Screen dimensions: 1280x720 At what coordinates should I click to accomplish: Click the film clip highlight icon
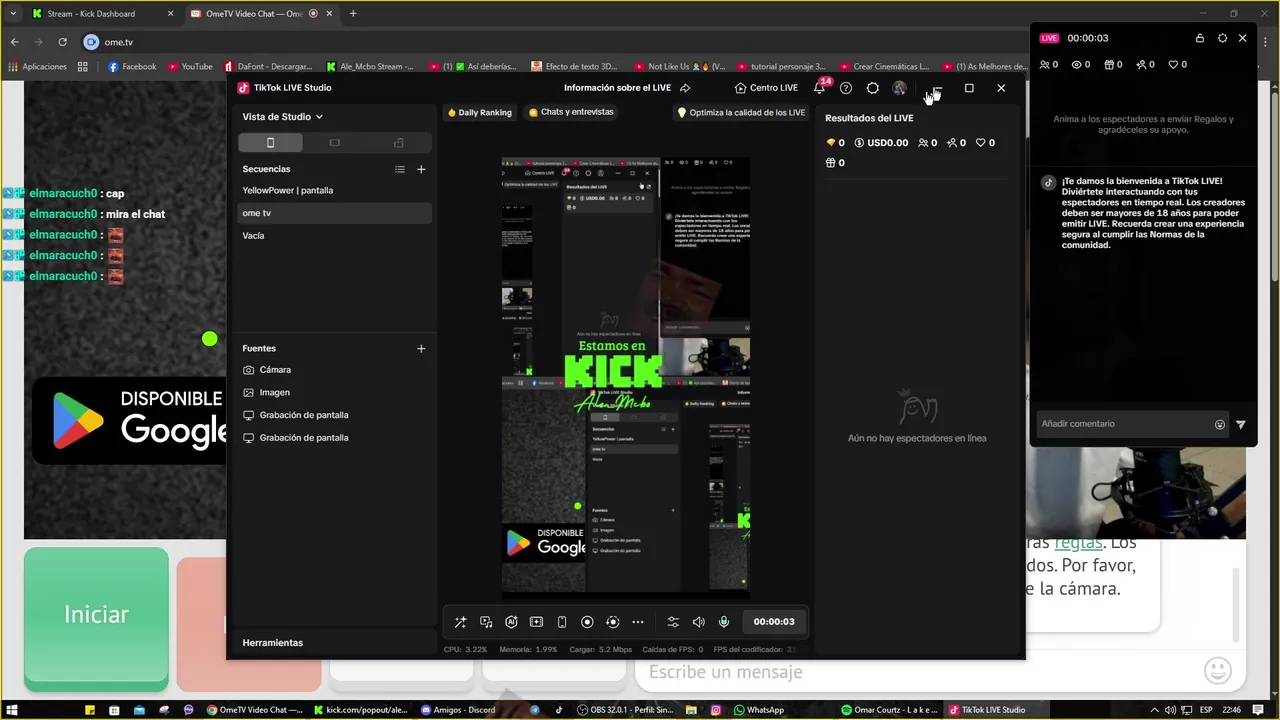click(x=536, y=622)
